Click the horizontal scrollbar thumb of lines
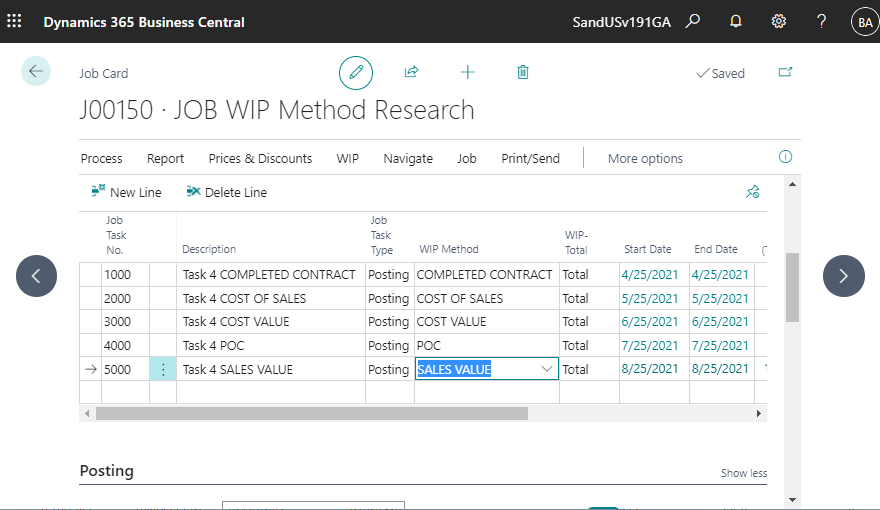This screenshot has height=510, width=880. [312, 413]
